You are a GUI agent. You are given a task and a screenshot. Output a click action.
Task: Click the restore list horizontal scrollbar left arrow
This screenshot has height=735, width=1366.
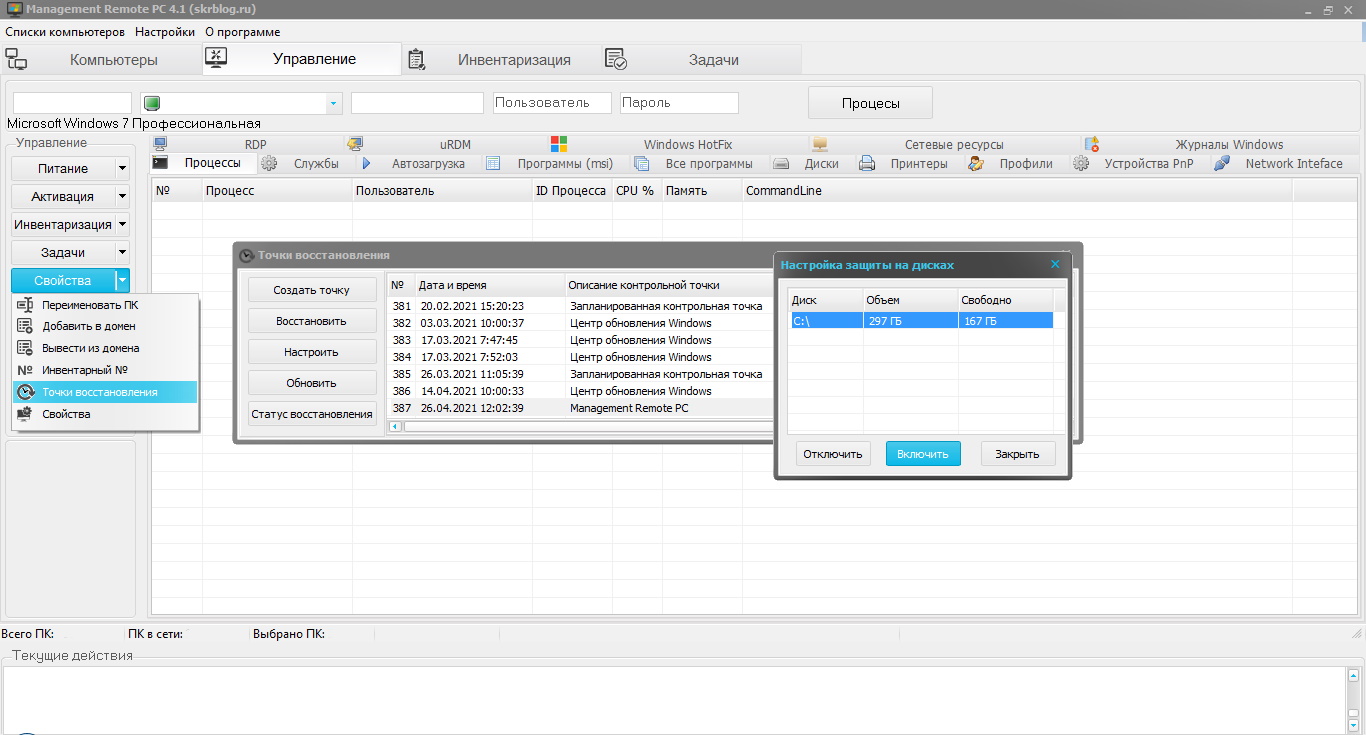(x=395, y=426)
